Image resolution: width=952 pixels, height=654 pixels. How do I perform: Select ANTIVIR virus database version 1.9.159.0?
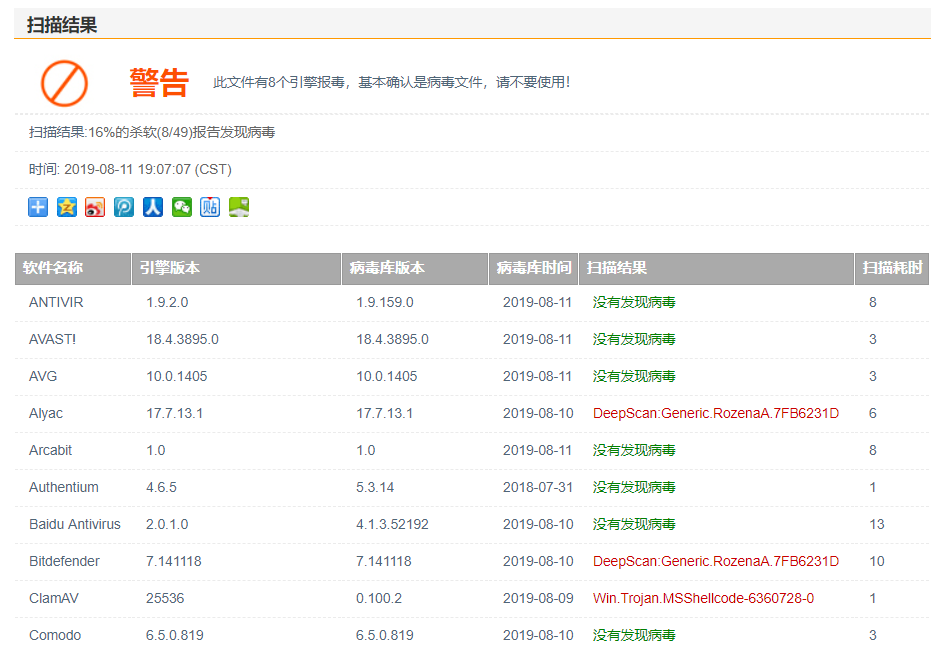point(384,302)
